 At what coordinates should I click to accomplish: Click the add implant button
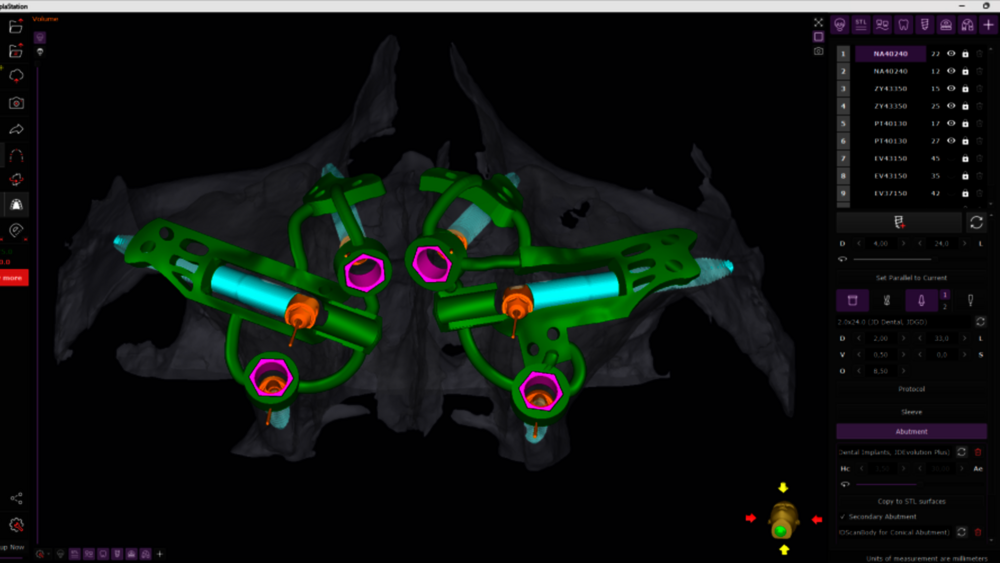pyautogui.click(x=898, y=222)
